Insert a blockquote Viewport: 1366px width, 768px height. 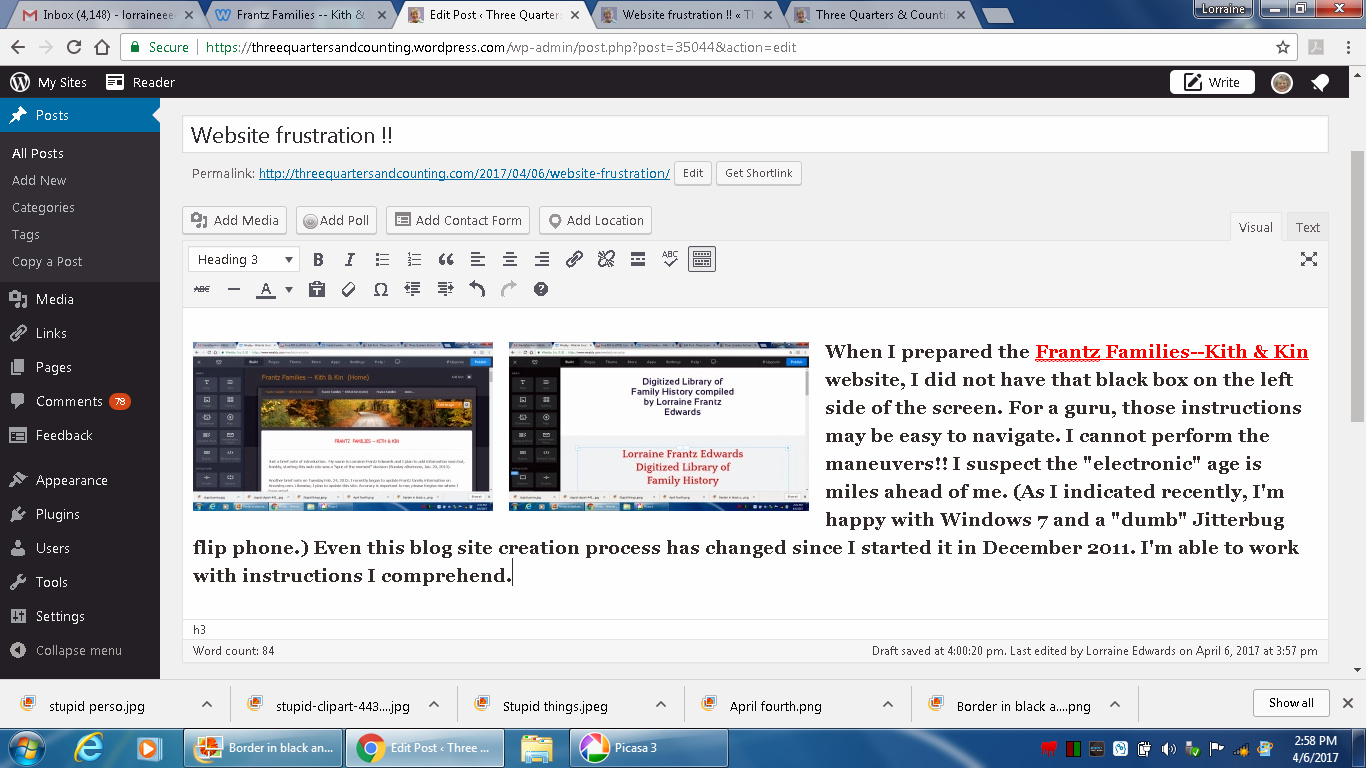click(x=446, y=260)
